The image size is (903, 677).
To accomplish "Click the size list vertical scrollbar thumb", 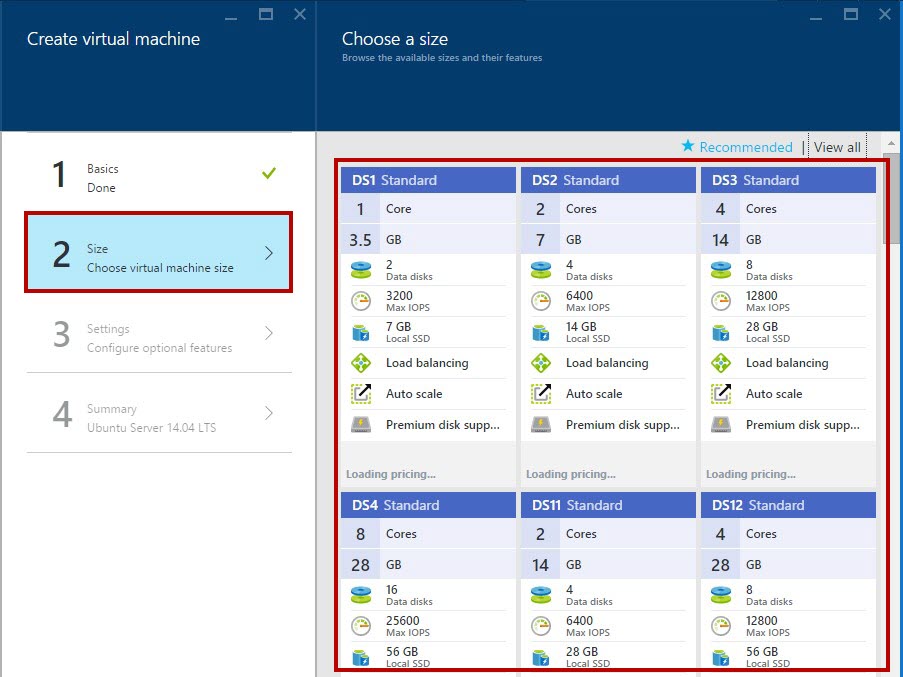I will pyautogui.click(x=891, y=199).
